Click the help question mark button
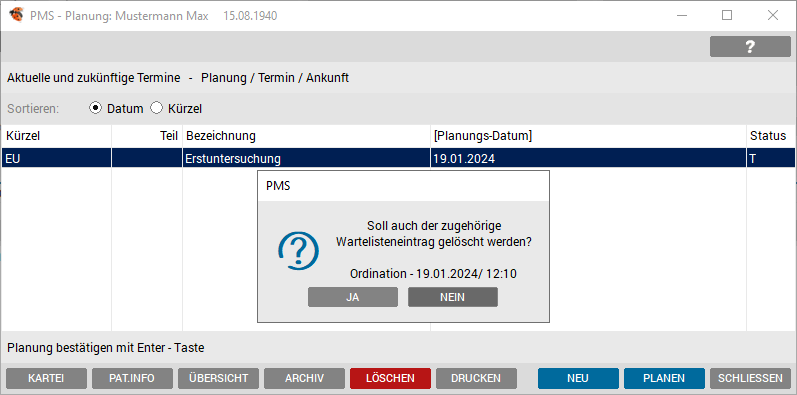 [750, 47]
